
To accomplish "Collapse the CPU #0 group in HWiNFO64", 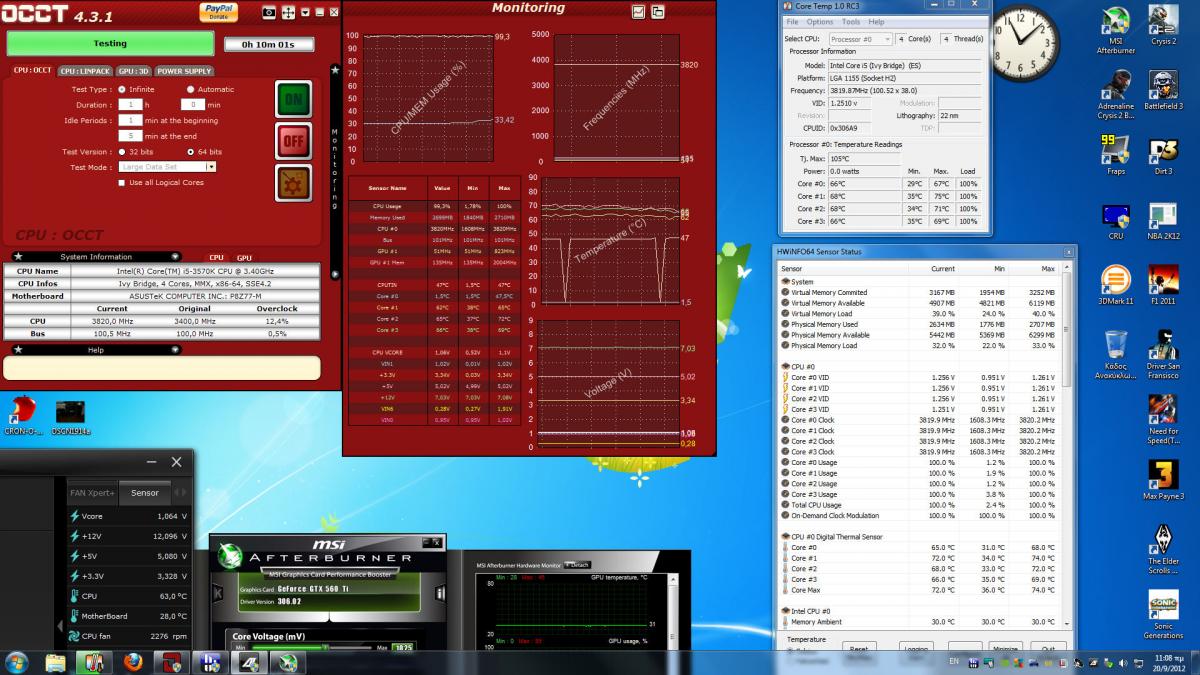I will pos(785,367).
